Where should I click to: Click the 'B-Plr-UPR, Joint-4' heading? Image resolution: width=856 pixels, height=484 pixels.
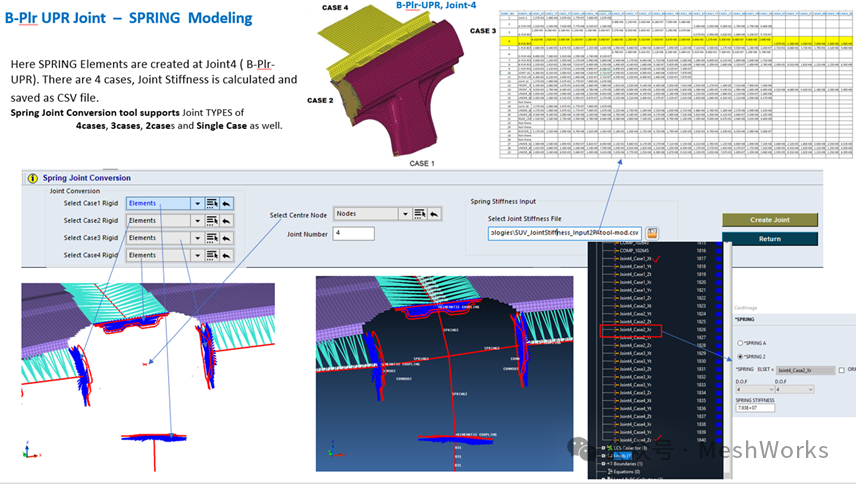tap(436, 5)
